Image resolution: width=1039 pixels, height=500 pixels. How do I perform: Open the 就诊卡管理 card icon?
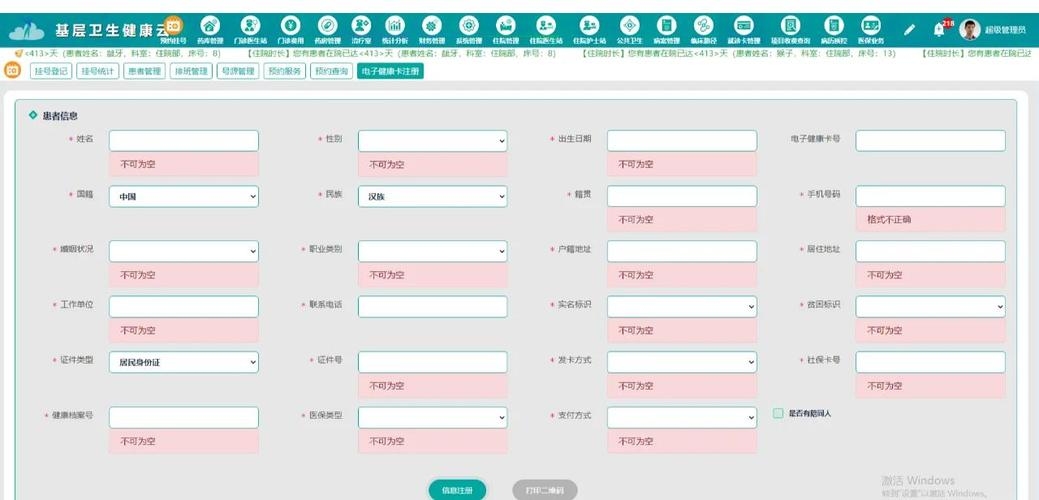743,26
